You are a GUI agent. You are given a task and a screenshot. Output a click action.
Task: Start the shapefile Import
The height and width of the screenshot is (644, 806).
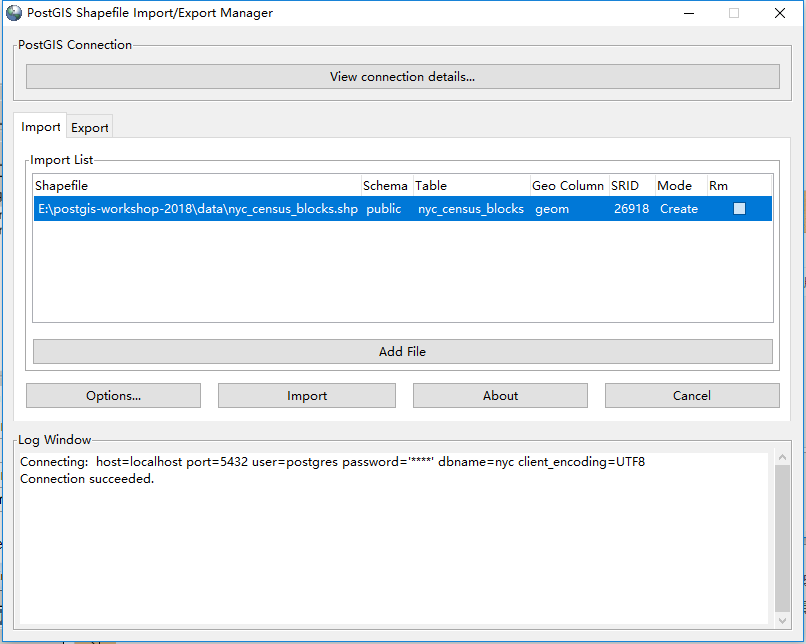[307, 396]
